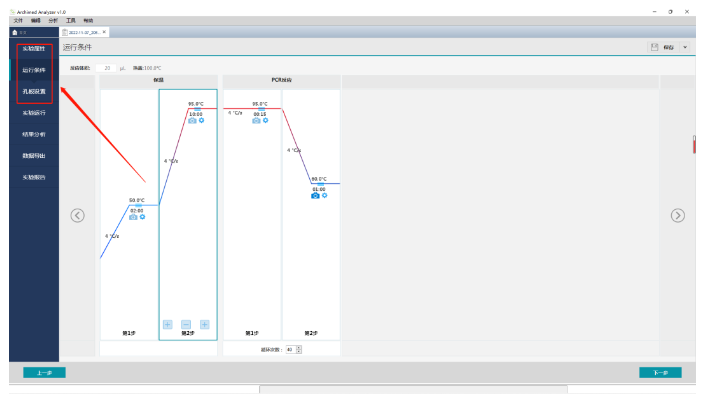Click the cycle count field showing 40
The width and height of the screenshot is (703, 407).
291,350
